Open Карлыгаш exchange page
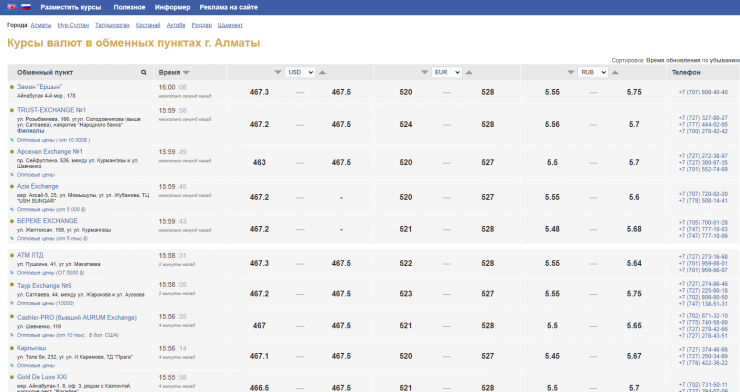This screenshot has height=392, width=740. point(31,348)
